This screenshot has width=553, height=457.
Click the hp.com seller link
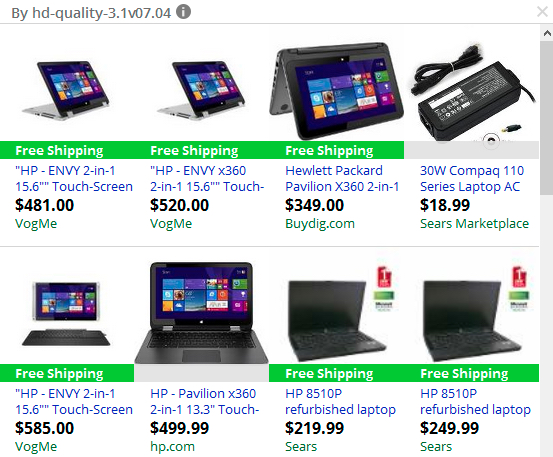[x=172, y=446]
